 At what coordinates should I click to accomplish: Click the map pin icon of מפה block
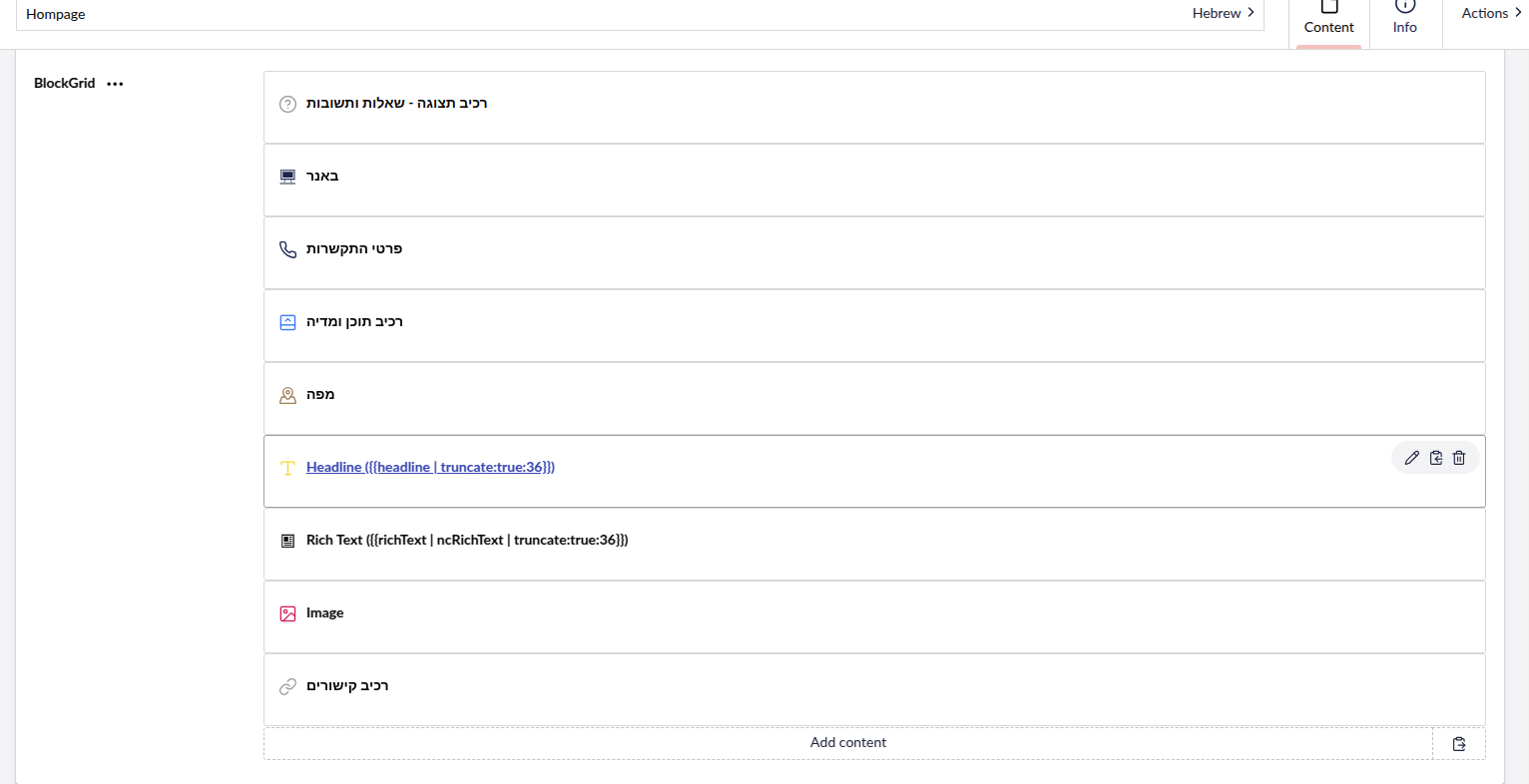pos(287,395)
